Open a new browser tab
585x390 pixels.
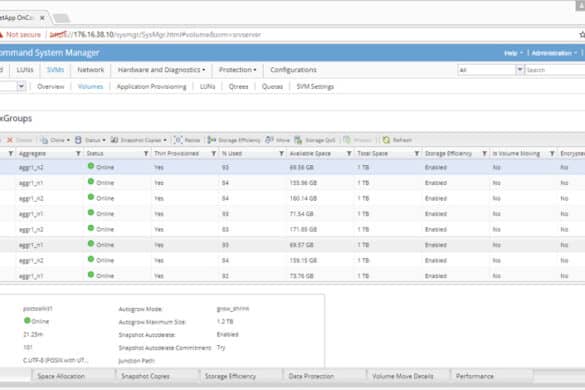(61, 18)
